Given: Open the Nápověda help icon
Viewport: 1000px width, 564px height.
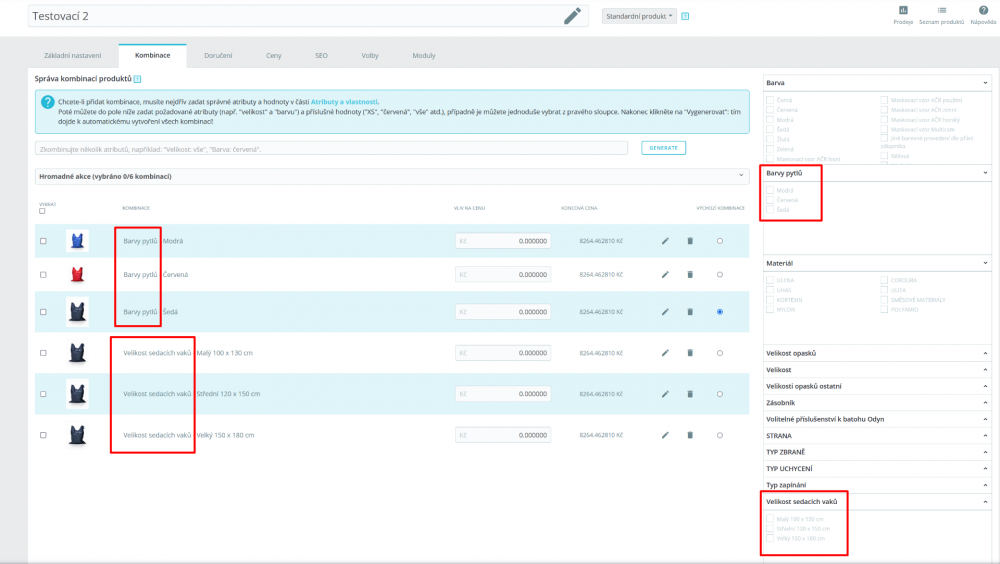Looking at the screenshot, I should click(x=983, y=15).
